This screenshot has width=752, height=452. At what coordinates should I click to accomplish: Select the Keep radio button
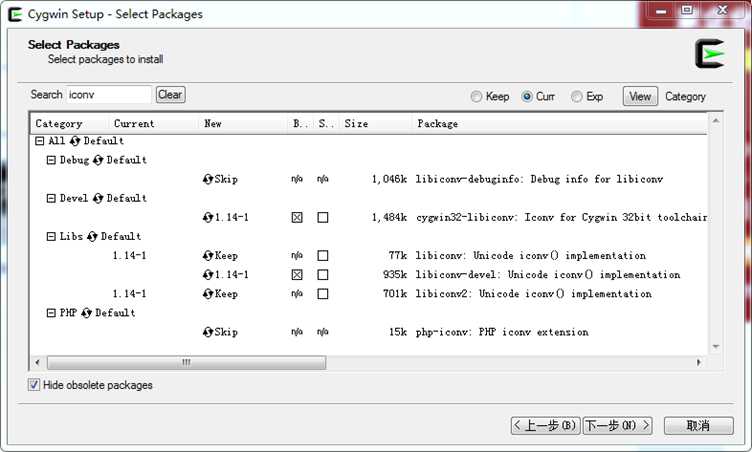click(x=476, y=96)
